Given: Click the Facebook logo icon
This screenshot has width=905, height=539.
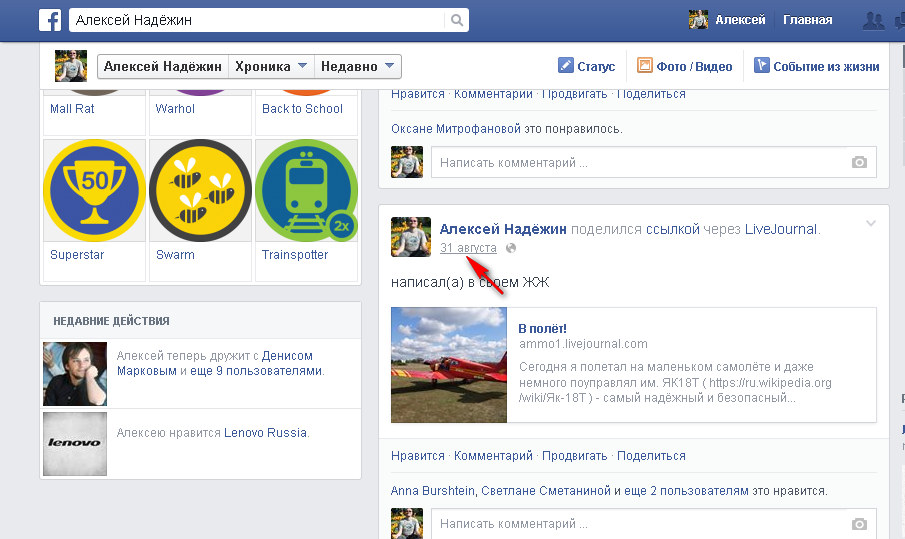Looking at the screenshot, I should (x=50, y=20).
